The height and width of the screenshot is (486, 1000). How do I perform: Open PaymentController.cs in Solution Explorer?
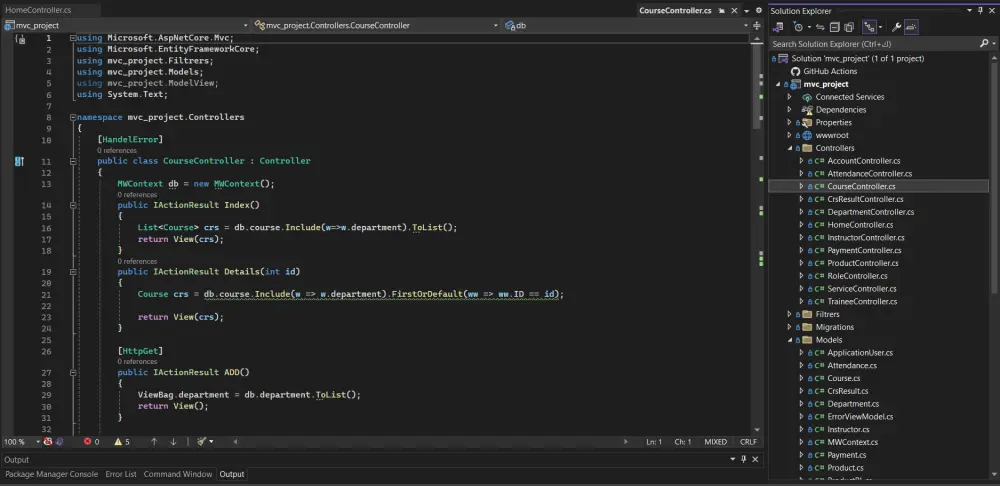tap(864, 250)
